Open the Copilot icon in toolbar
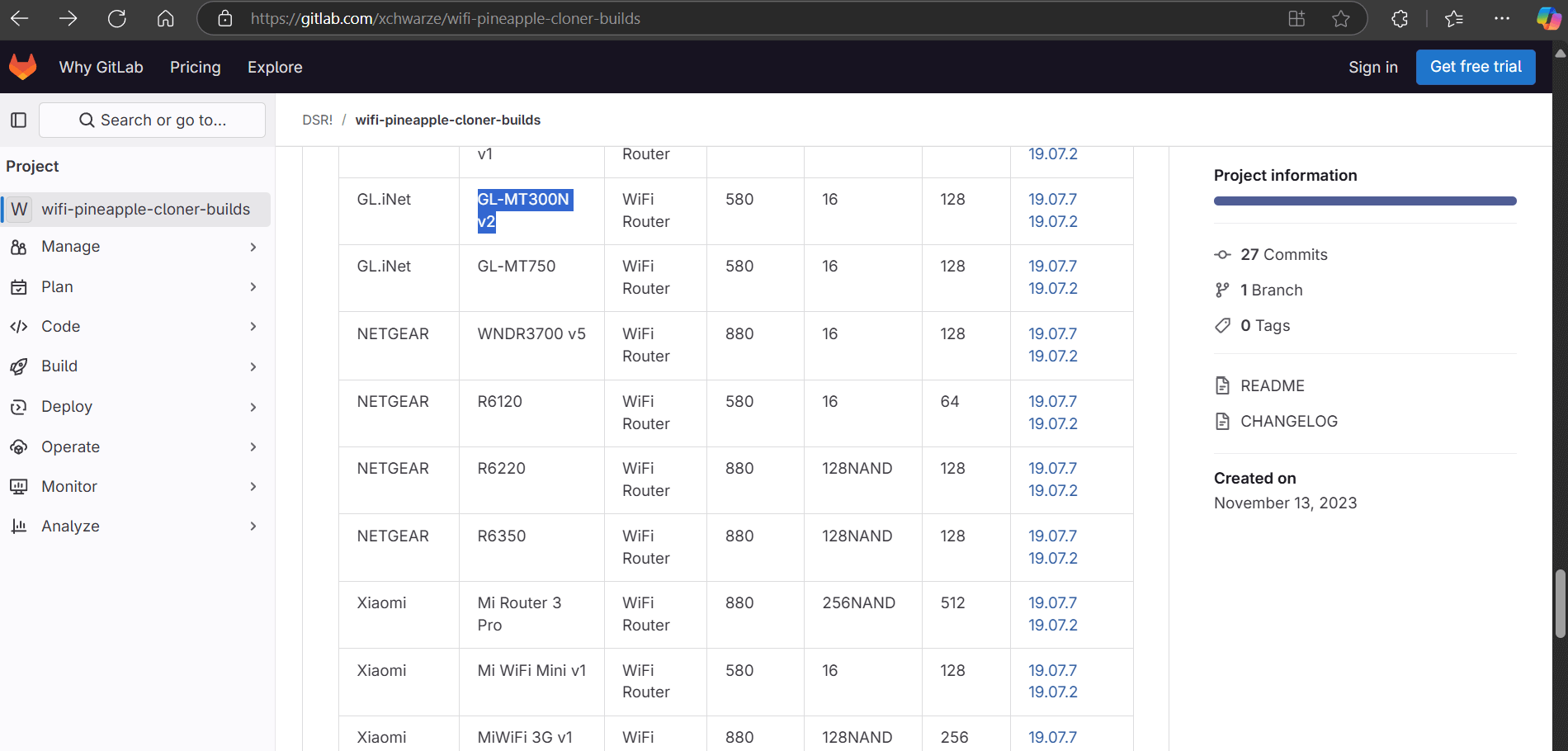The image size is (1568, 751). 1547,18
